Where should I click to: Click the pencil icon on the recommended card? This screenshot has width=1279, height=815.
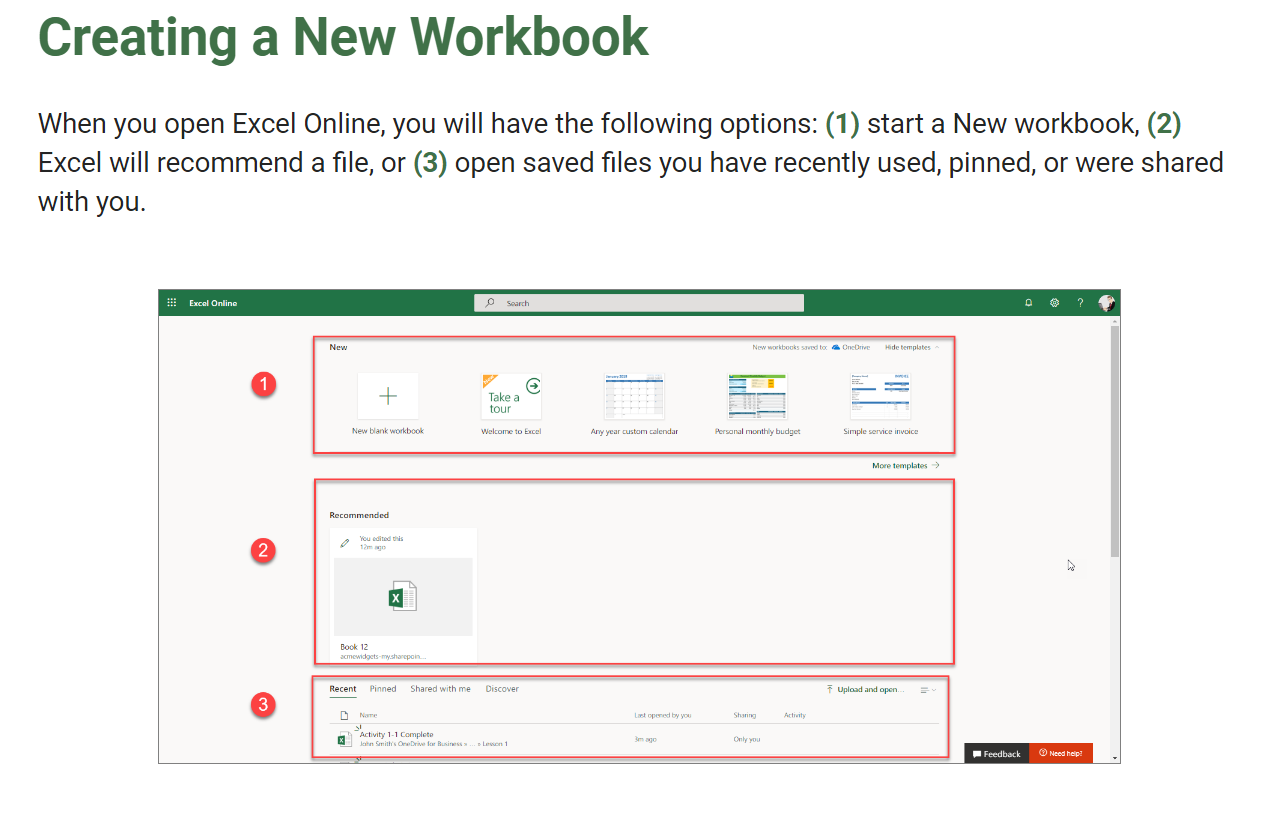345,543
